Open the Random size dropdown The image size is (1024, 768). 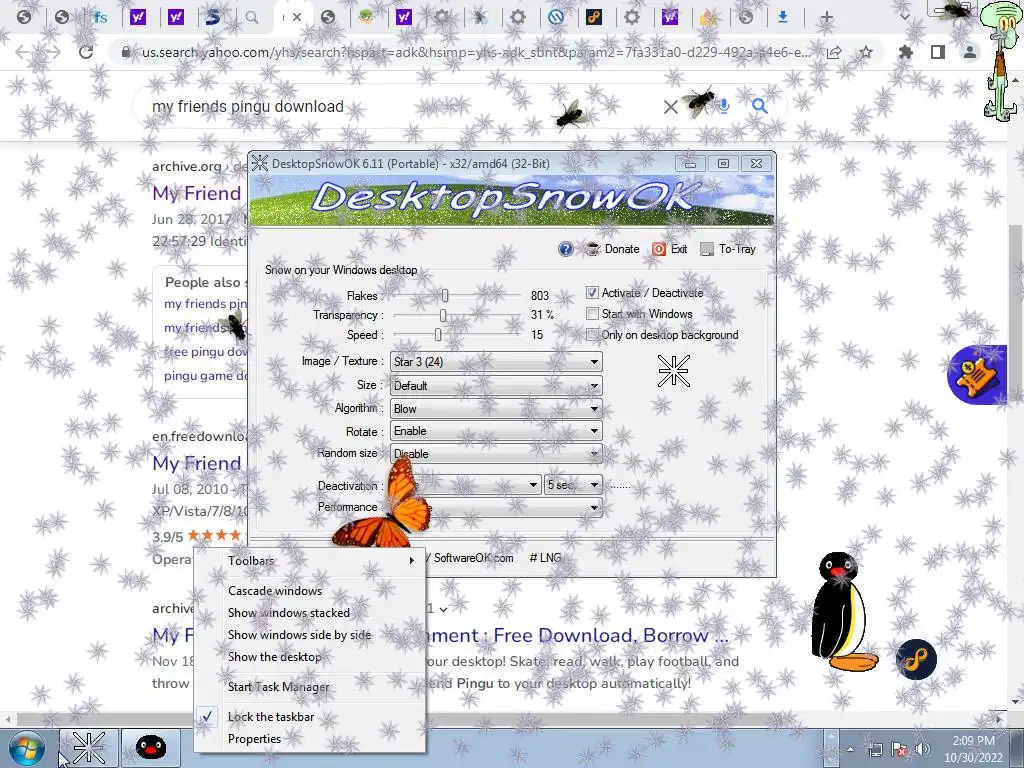pos(496,453)
